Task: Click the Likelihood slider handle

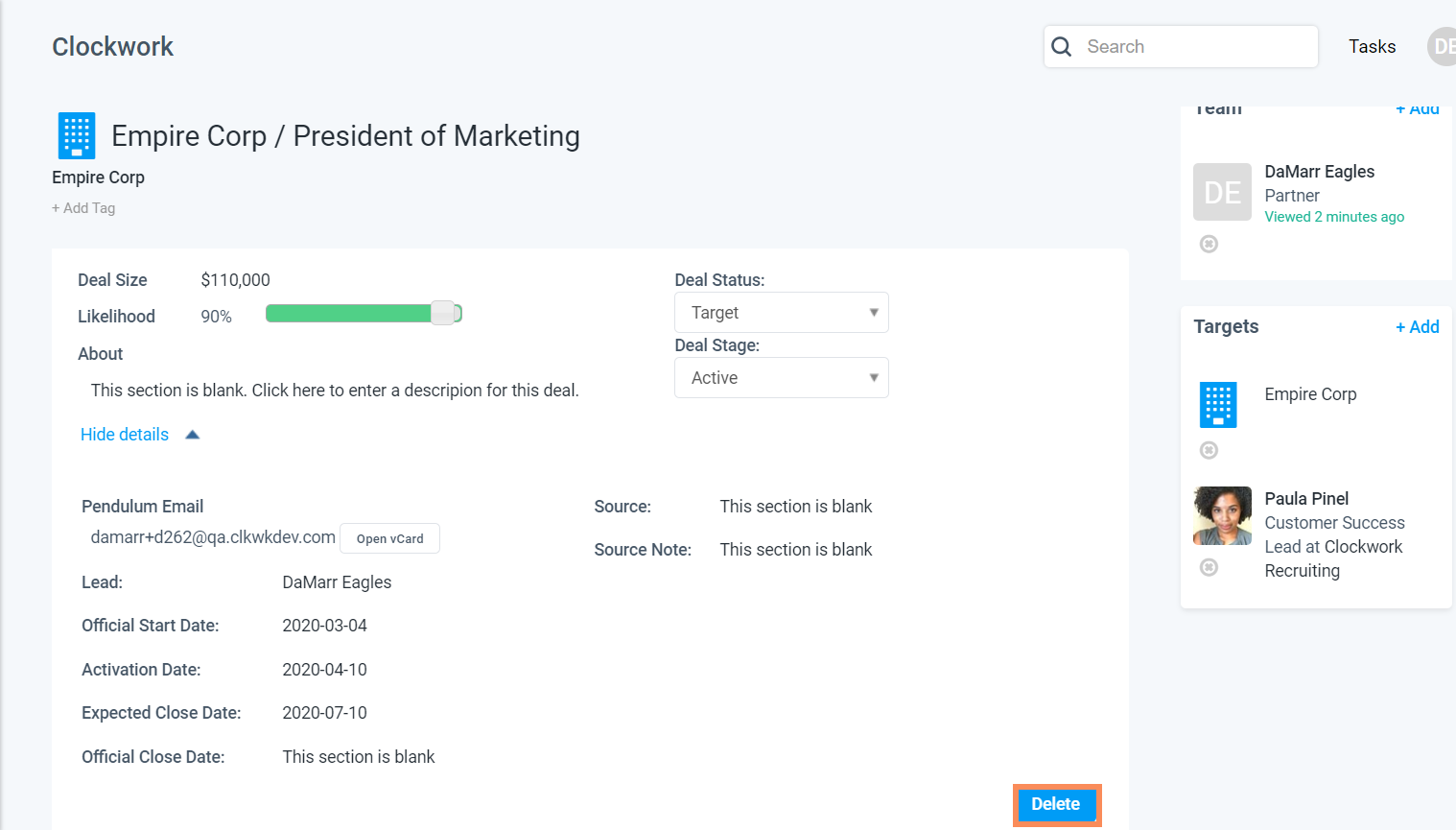Action: pyautogui.click(x=442, y=313)
